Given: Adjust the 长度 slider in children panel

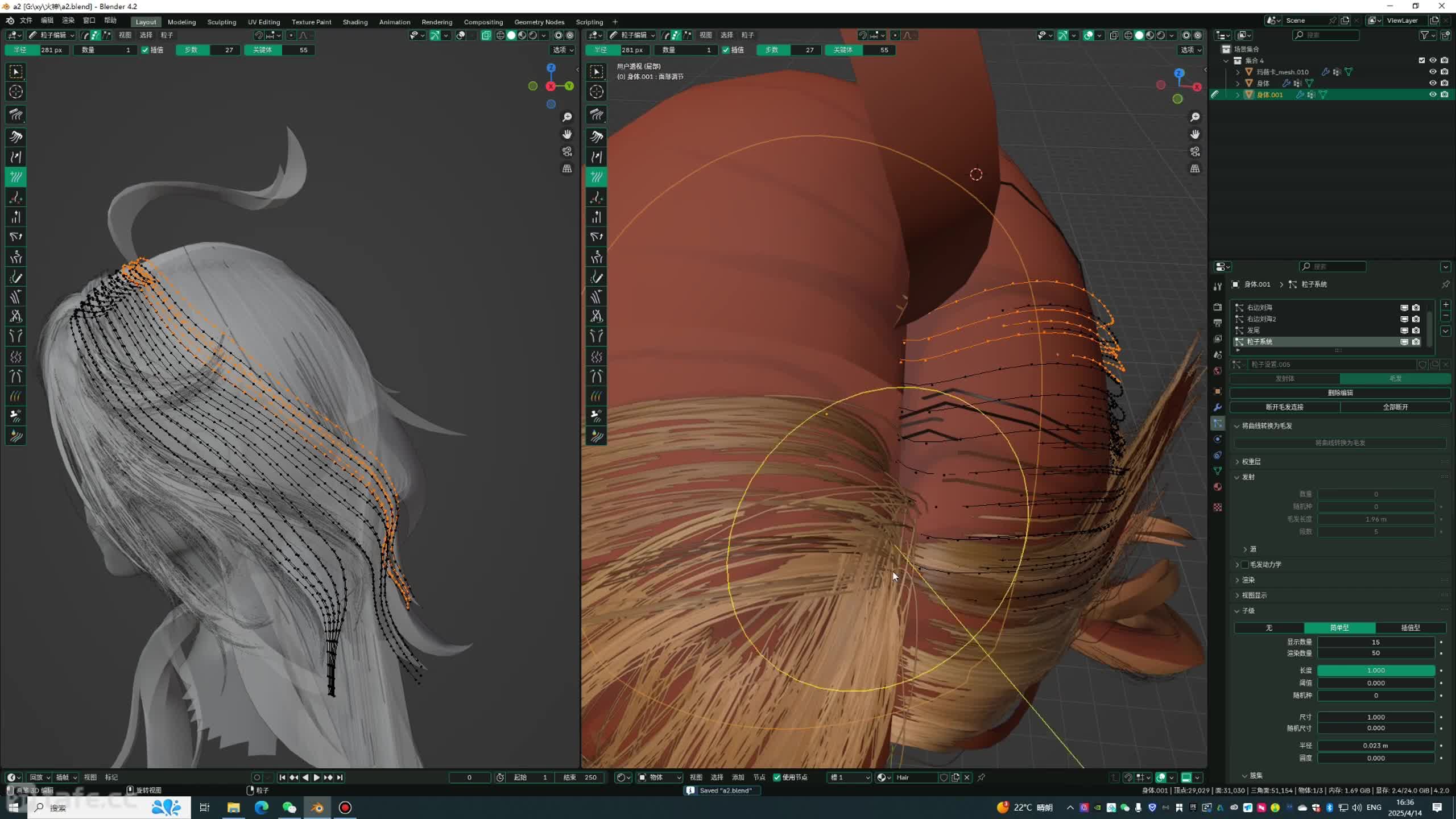Looking at the screenshot, I should 1375,670.
